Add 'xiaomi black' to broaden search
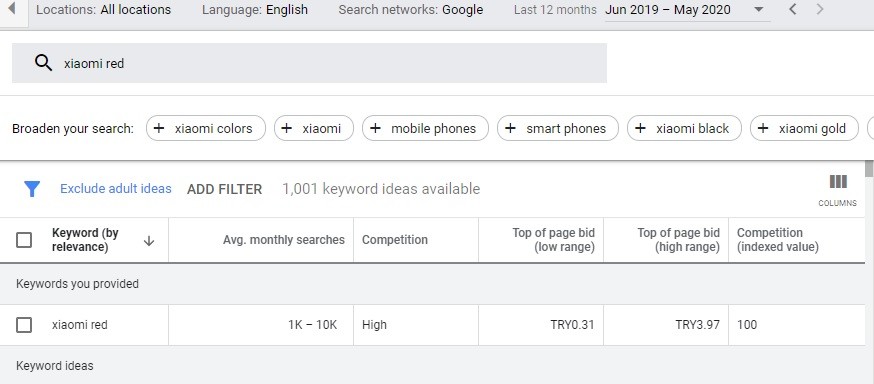874x384 pixels. pyautogui.click(x=684, y=129)
